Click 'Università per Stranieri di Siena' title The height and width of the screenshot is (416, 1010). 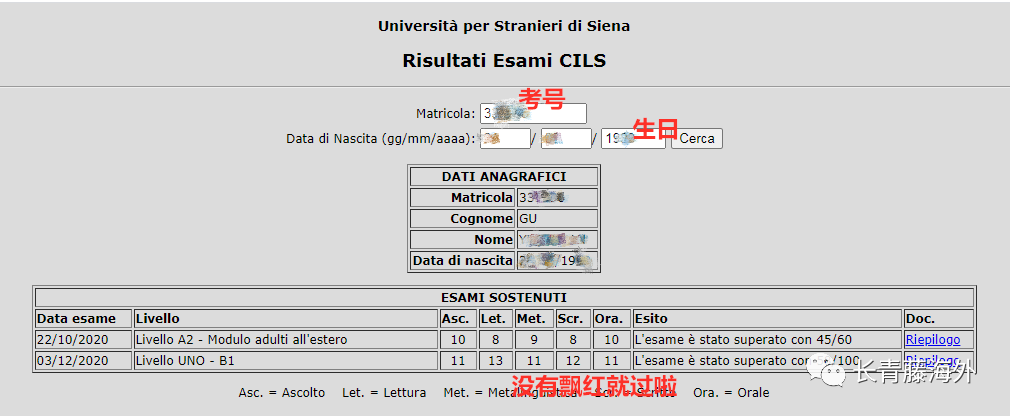click(504, 26)
